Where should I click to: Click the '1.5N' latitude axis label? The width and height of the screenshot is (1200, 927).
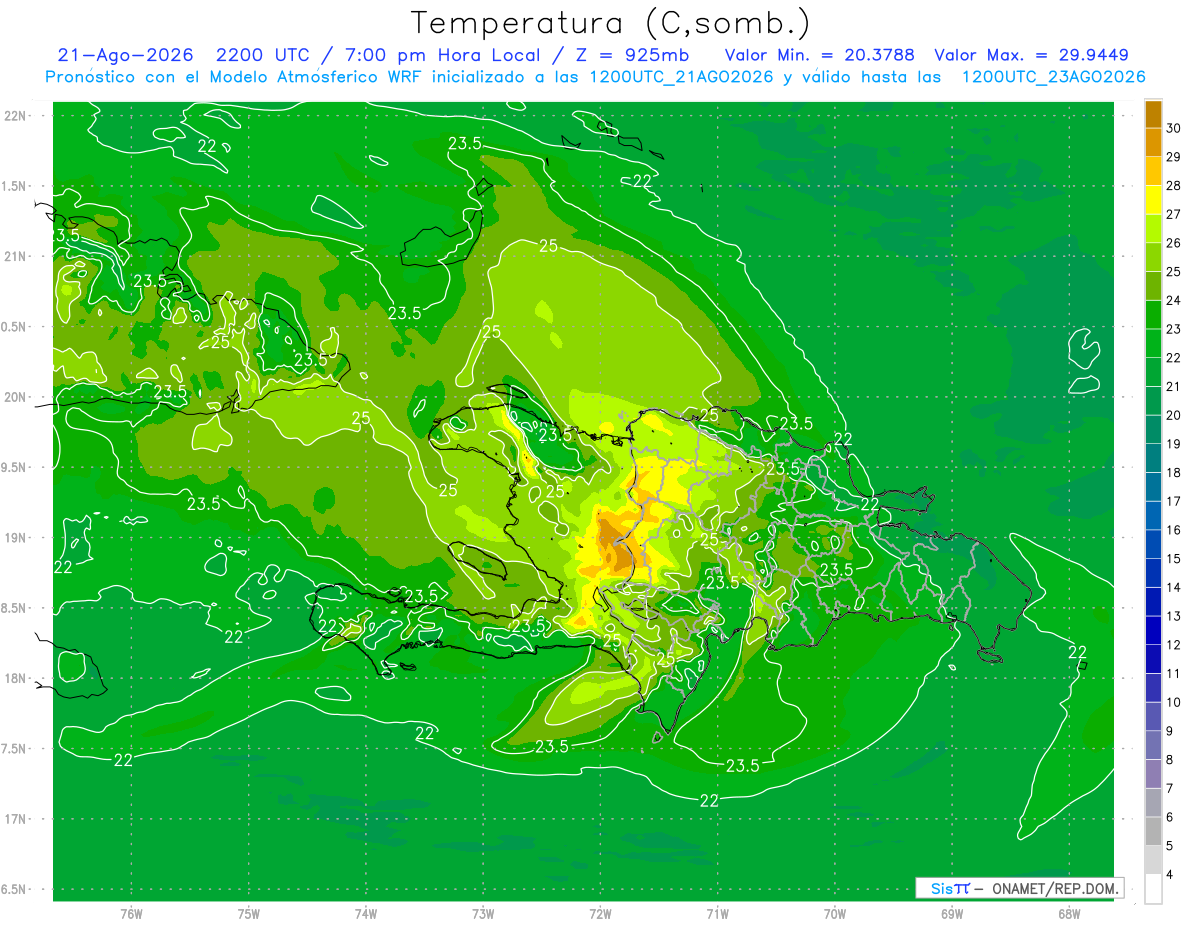click(15, 186)
